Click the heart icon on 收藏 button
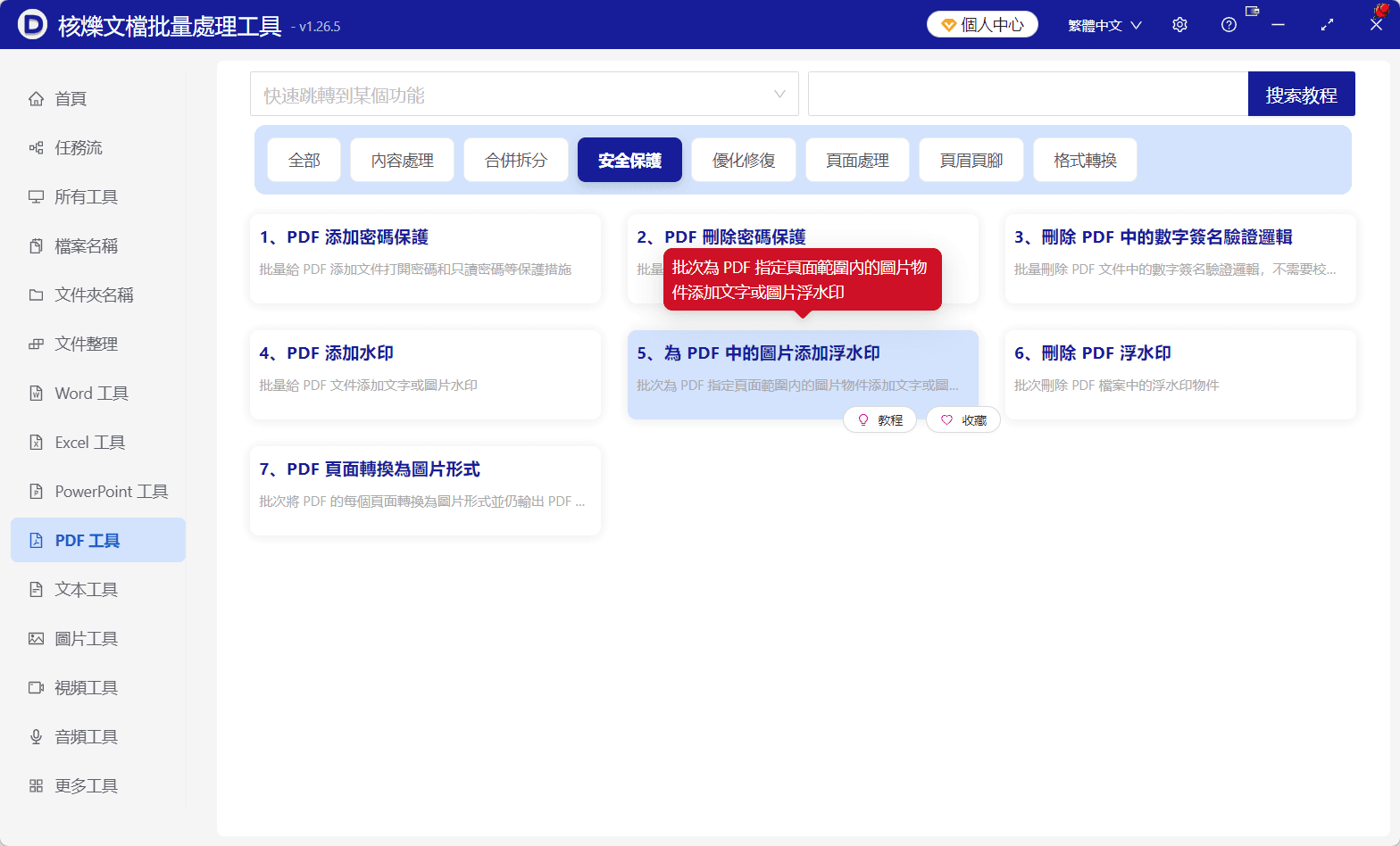The height and width of the screenshot is (846, 1400). pyautogui.click(x=946, y=419)
